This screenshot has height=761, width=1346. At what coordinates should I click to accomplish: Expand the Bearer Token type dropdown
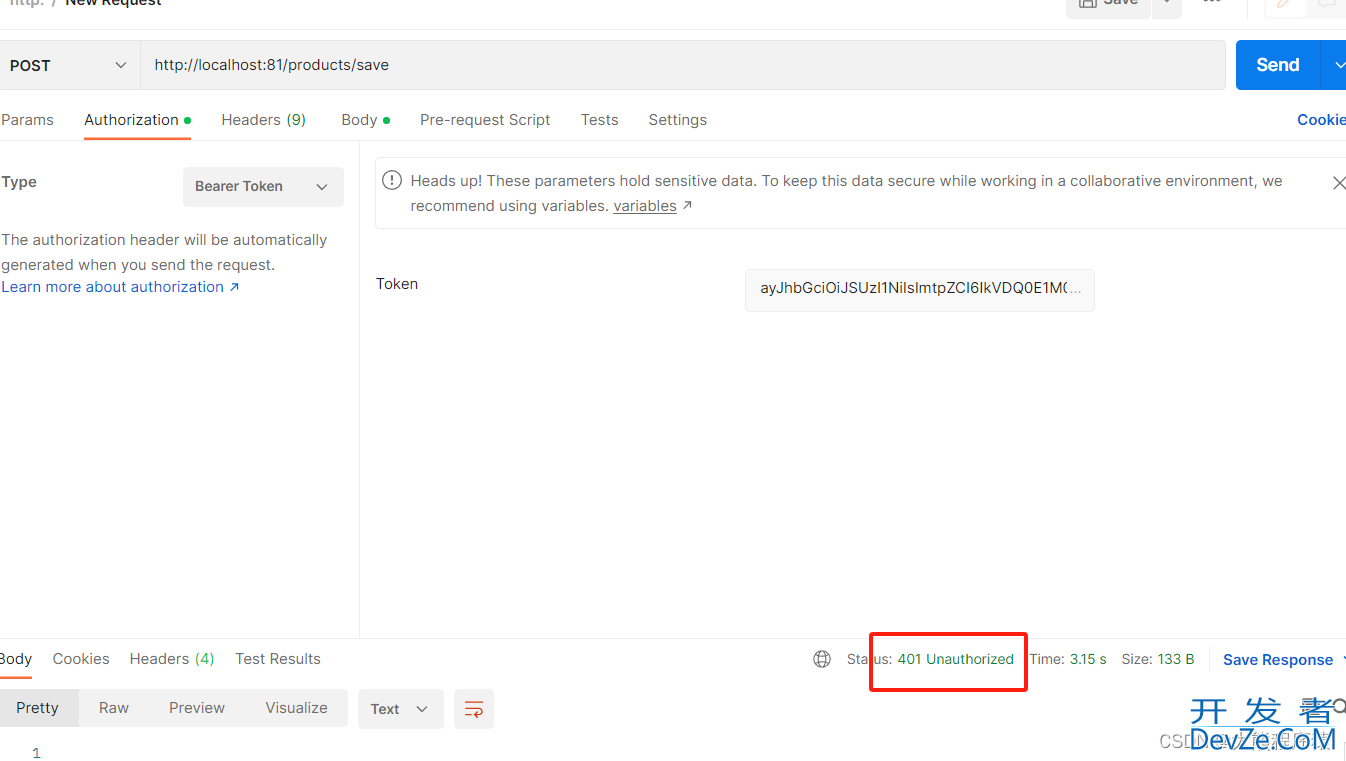pos(263,187)
